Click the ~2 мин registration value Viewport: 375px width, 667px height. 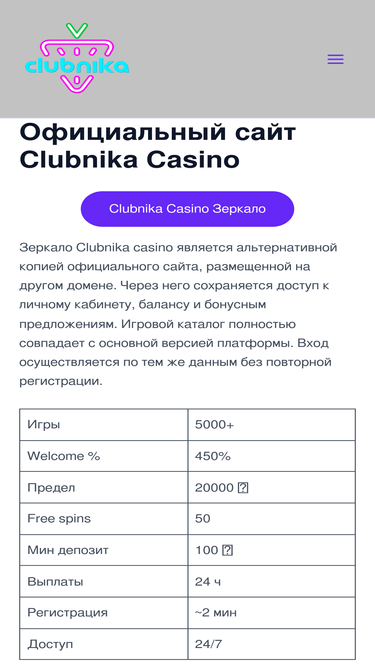pyautogui.click(x=216, y=613)
